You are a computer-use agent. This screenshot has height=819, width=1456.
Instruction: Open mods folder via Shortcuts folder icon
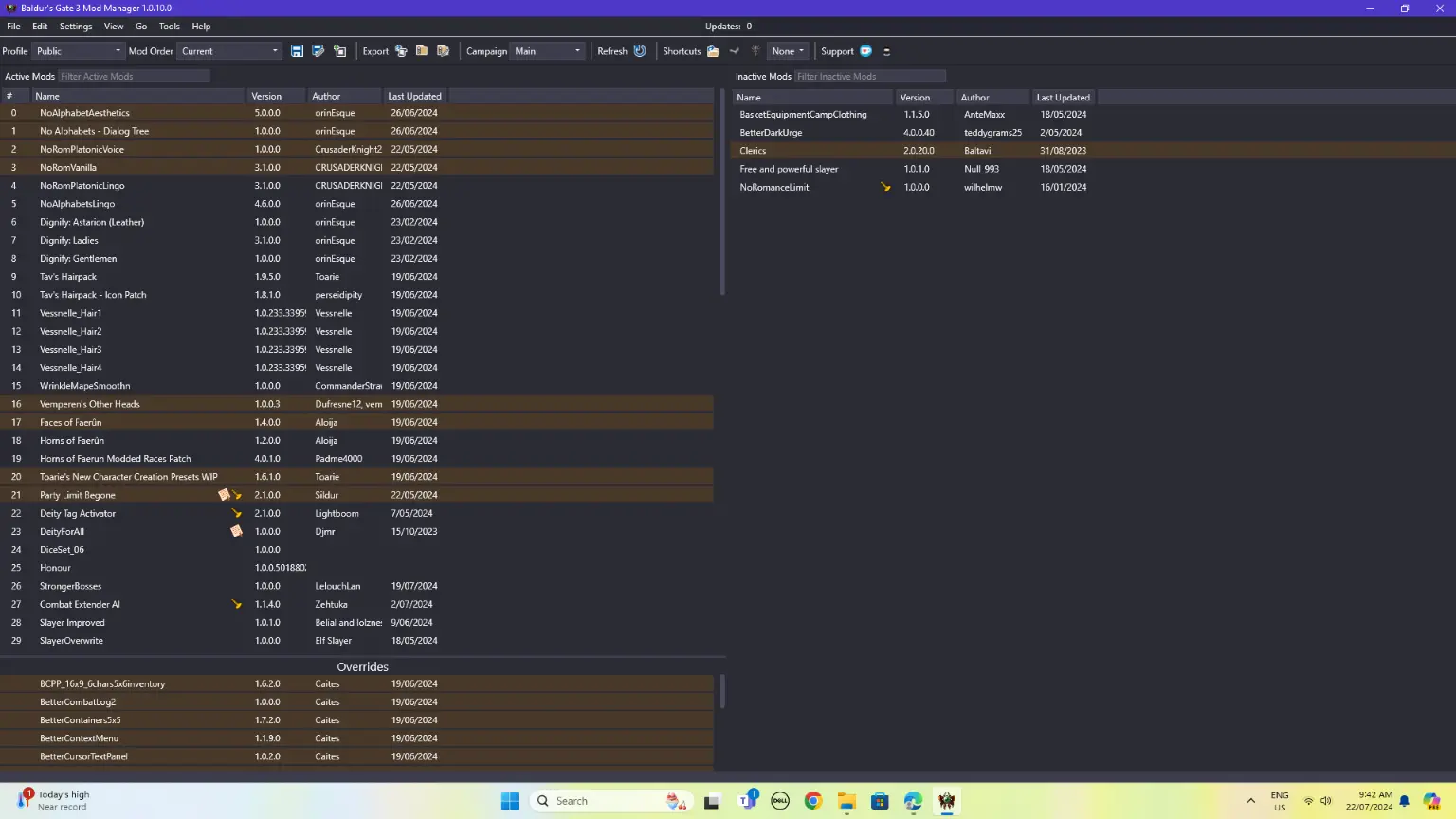pyautogui.click(x=713, y=51)
